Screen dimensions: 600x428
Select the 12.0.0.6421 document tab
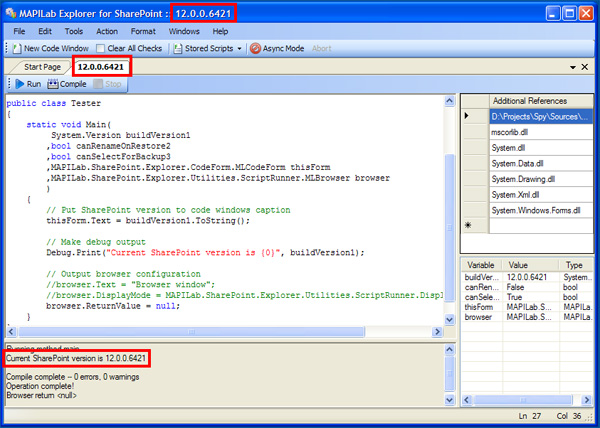click(101, 67)
